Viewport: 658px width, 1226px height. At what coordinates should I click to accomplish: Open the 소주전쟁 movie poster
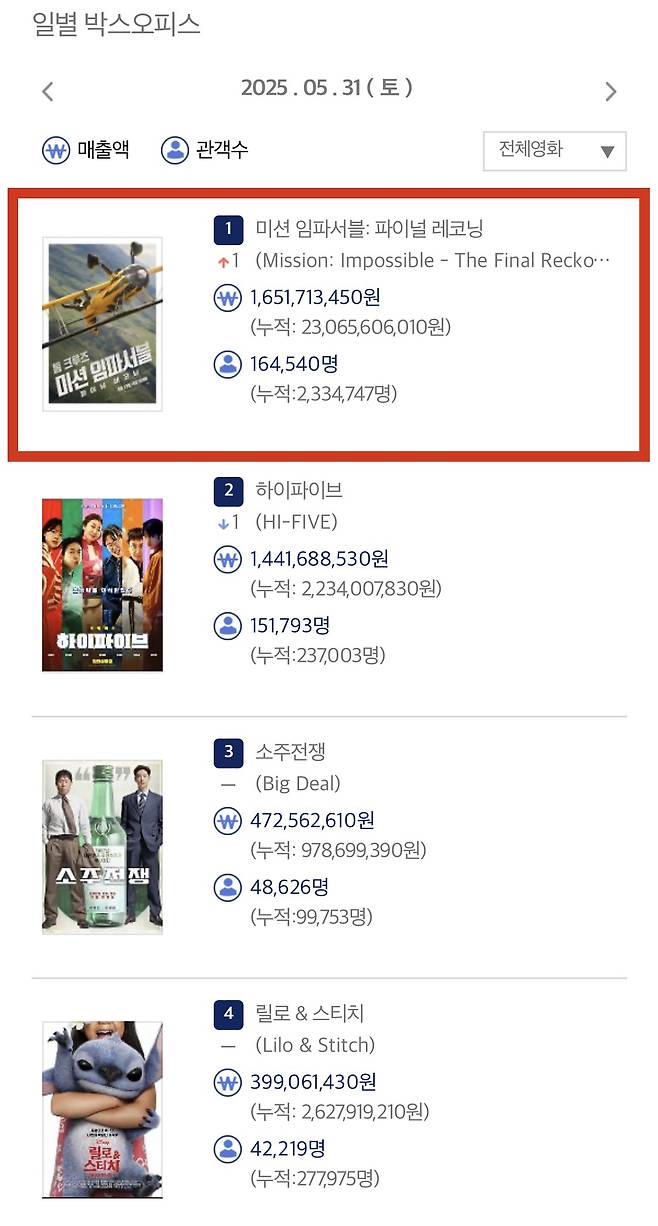click(x=102, y=847)
